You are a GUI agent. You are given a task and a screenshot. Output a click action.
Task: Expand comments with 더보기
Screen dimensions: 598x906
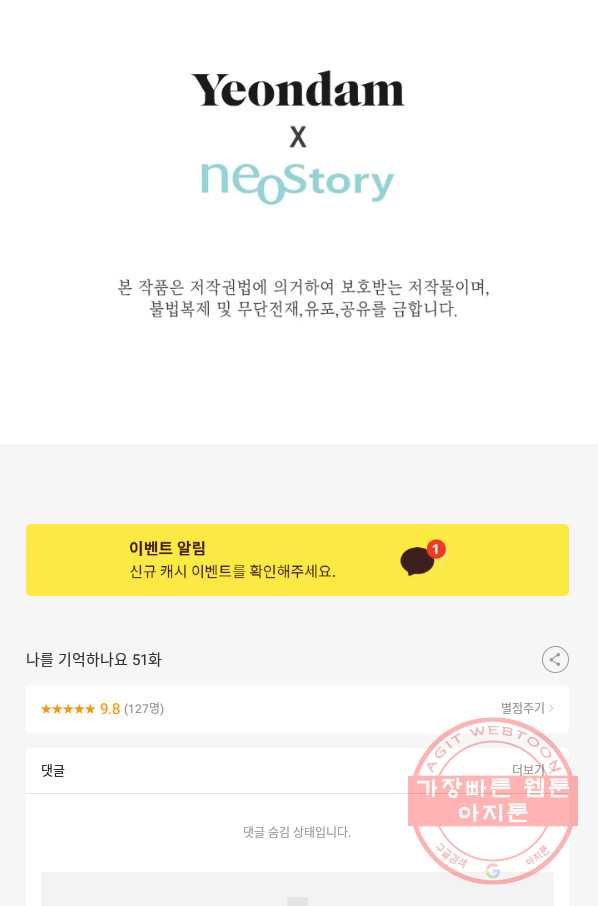click(x=528, y=770)
